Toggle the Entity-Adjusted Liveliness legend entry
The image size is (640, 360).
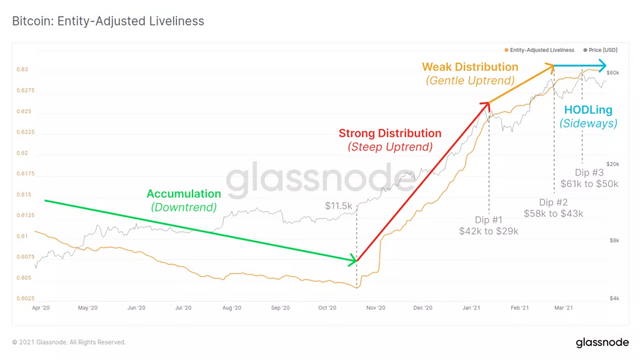point(539,50)
